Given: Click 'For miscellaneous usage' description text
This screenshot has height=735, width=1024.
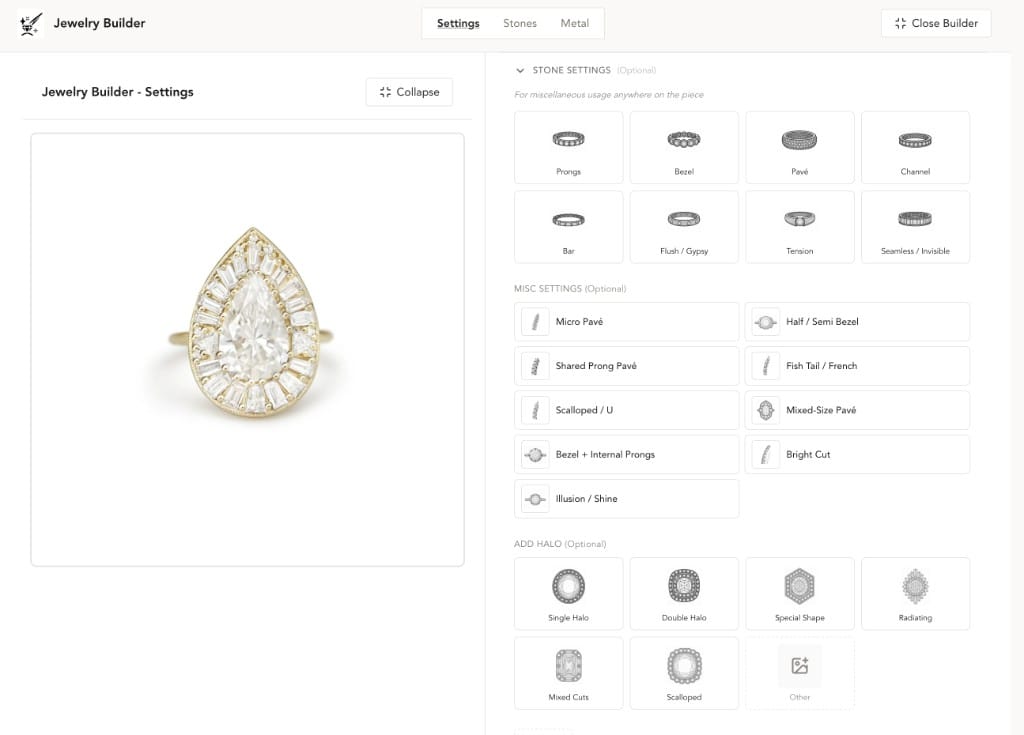Looking at the screenshot, I should (609, 95).
